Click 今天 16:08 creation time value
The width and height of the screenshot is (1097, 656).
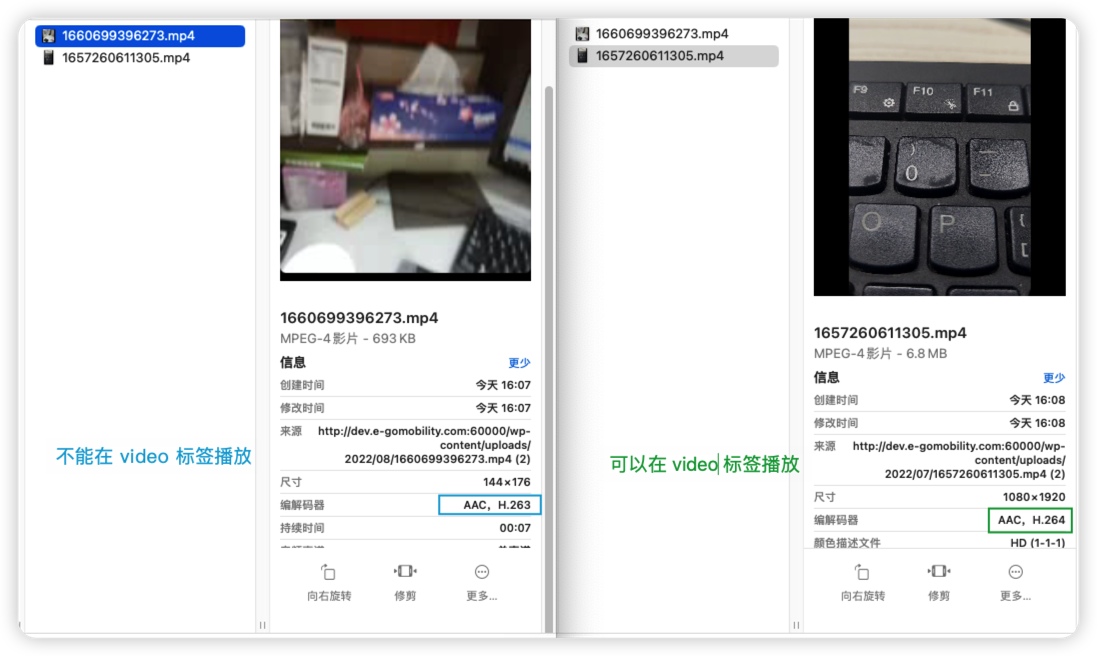1038,400
